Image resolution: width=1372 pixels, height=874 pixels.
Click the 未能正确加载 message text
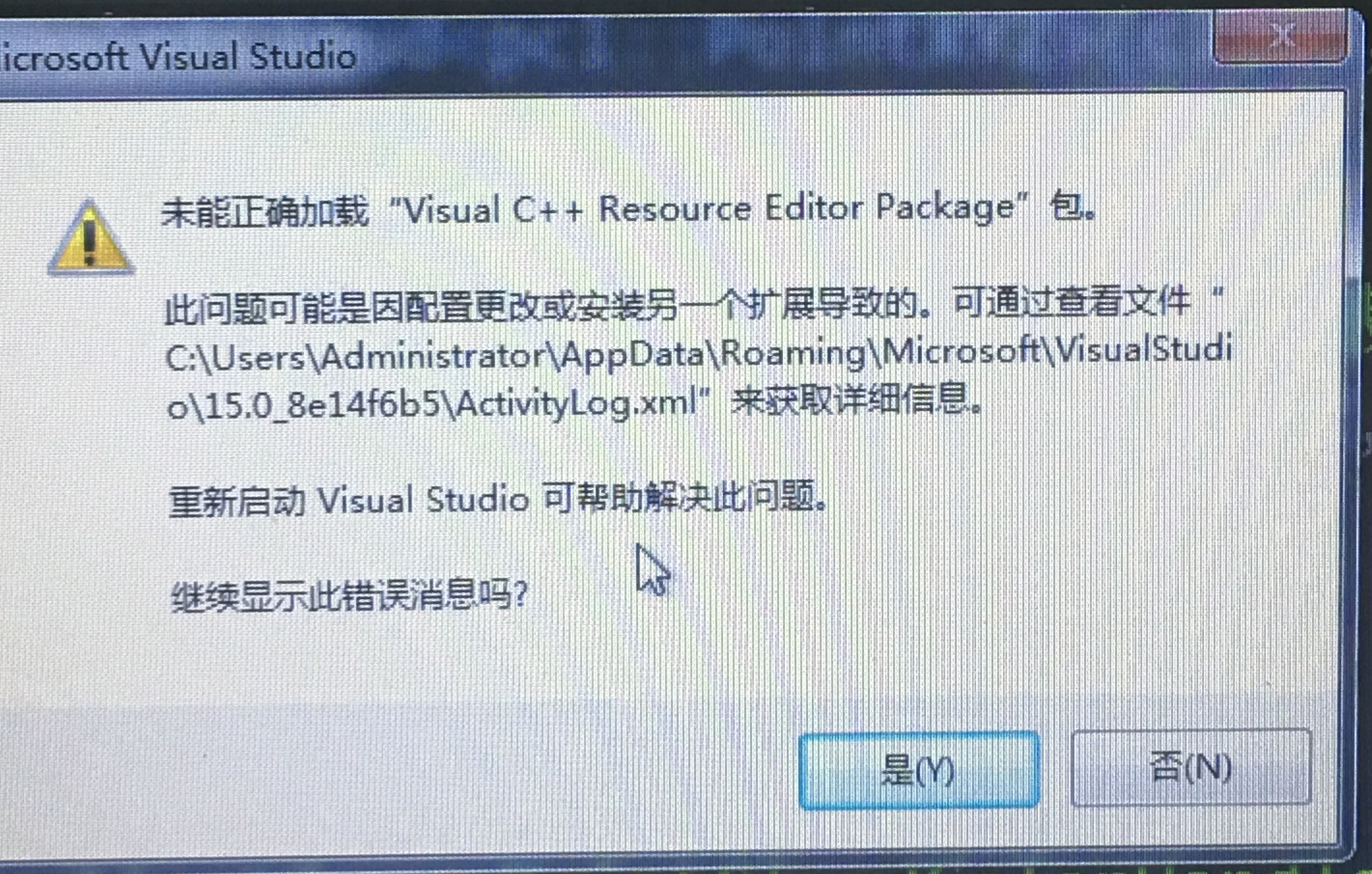265,212
